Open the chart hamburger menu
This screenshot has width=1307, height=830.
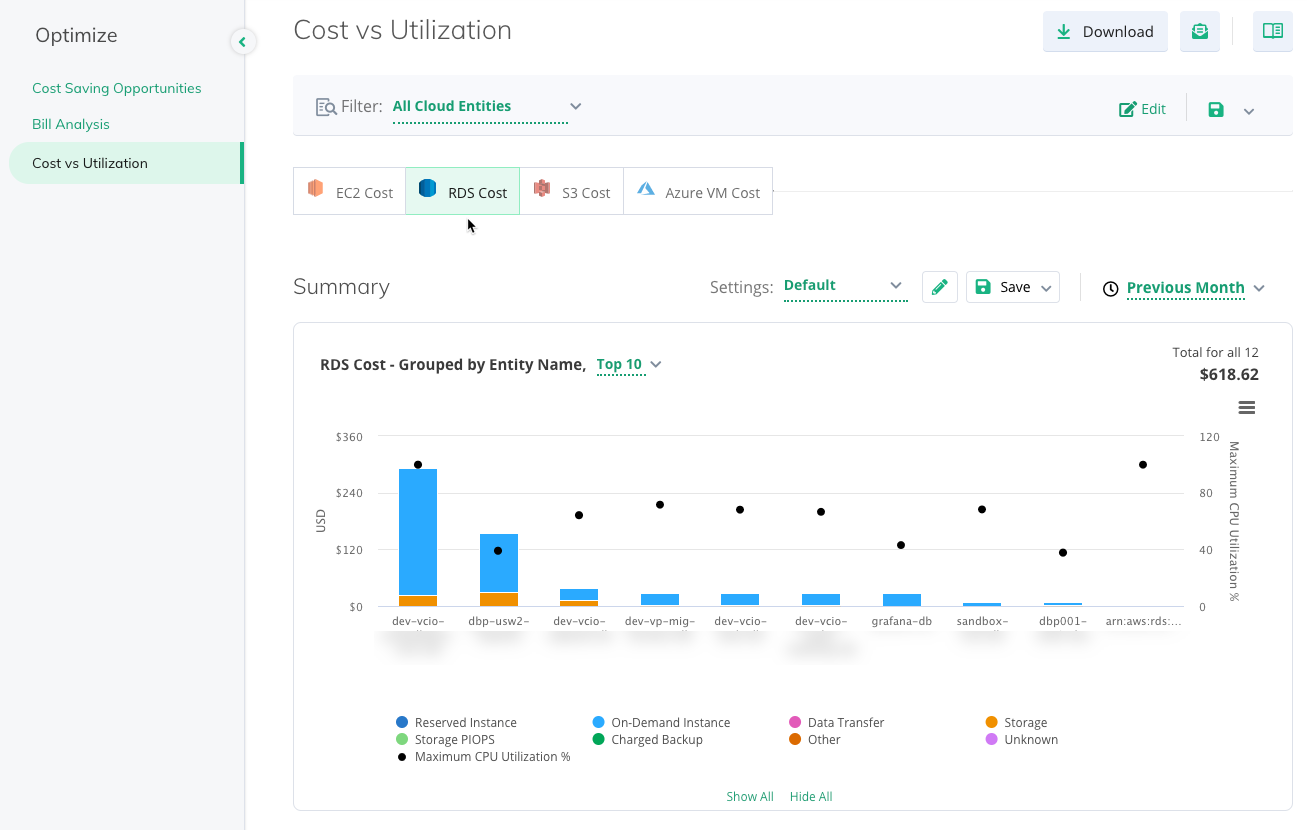[x=1246, y=407]
